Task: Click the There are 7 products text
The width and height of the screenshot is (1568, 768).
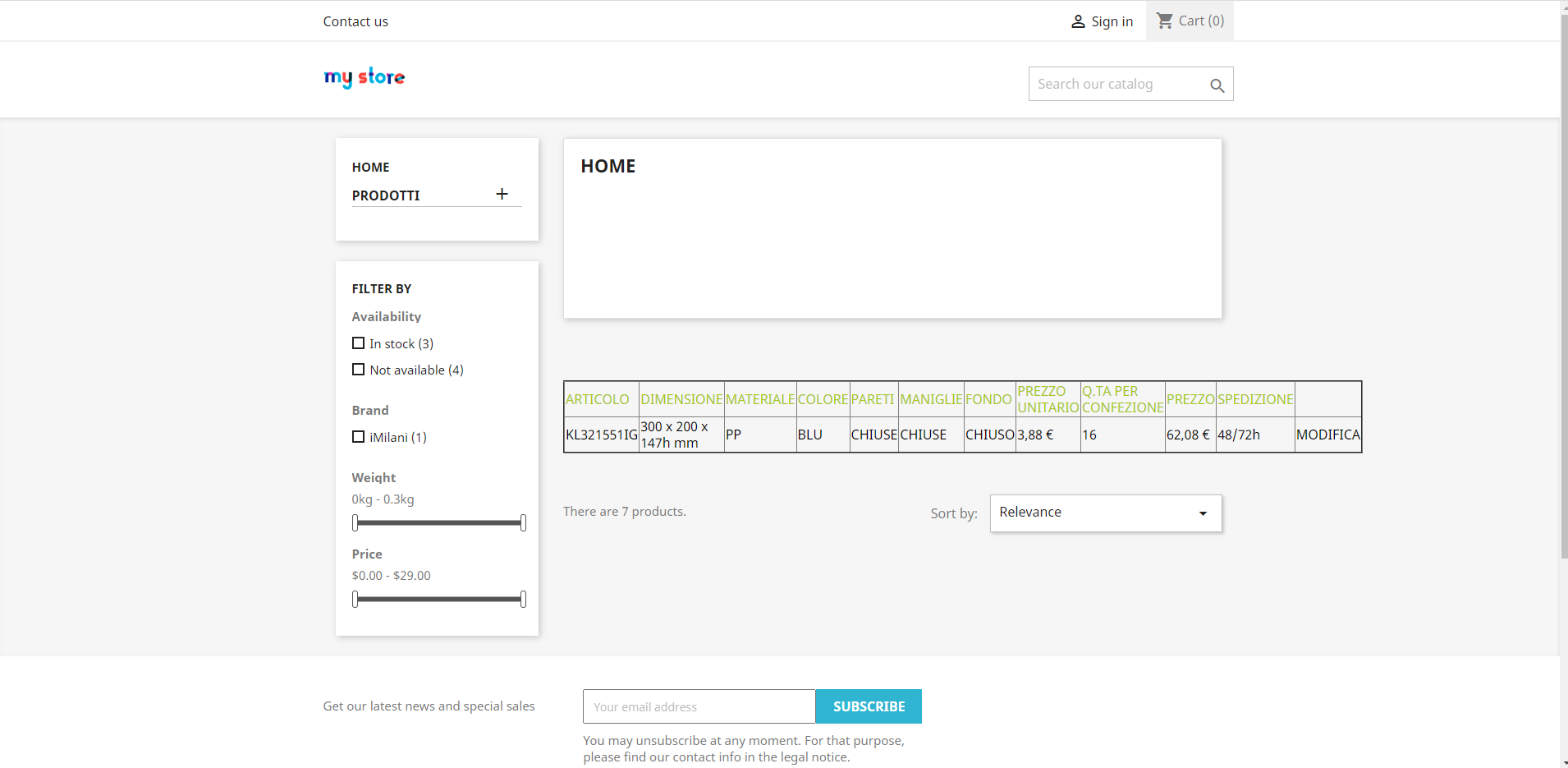Action: (x=624, y=511)
